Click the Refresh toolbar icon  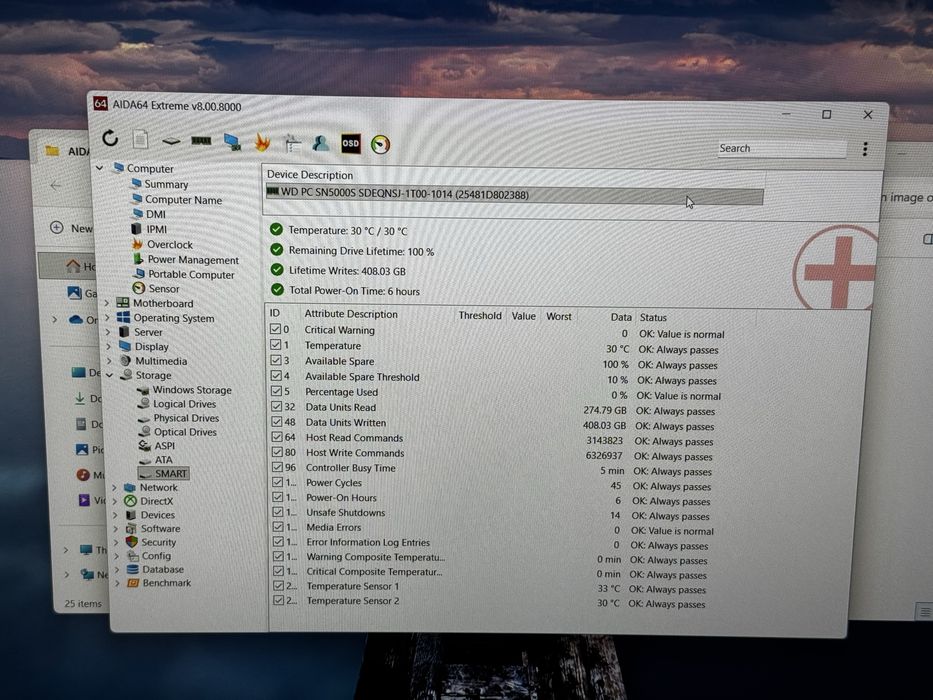click(x=110, y=139)
